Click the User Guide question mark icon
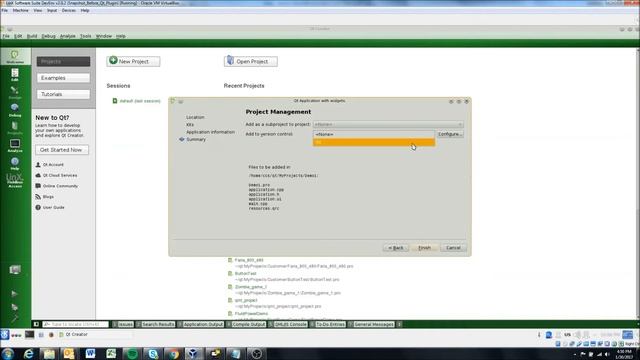Viewport: 640px width, 360px height. click(38, 207)
